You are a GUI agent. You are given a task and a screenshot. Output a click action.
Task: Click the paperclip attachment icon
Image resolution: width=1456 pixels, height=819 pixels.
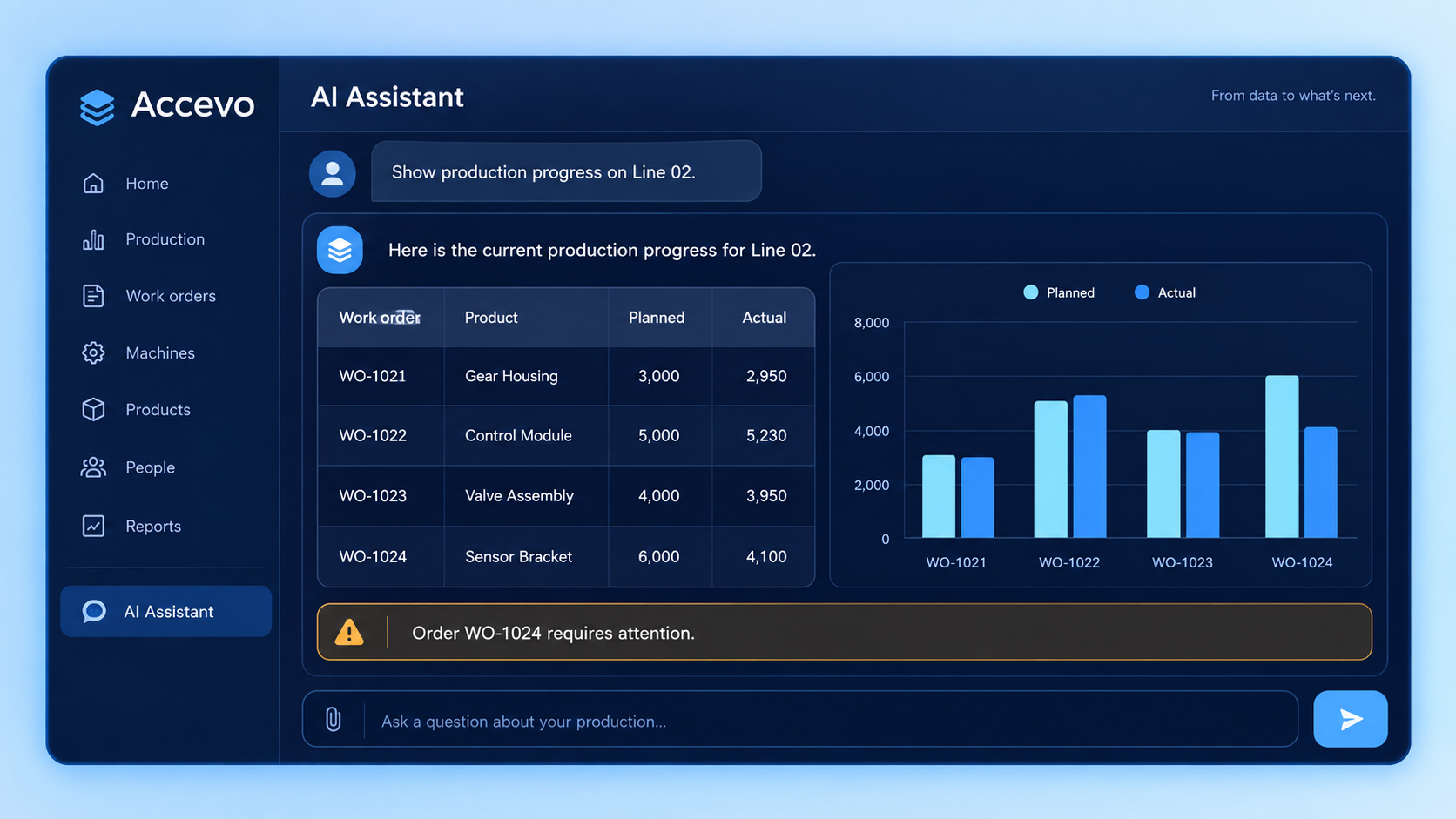tap(334, 719)
